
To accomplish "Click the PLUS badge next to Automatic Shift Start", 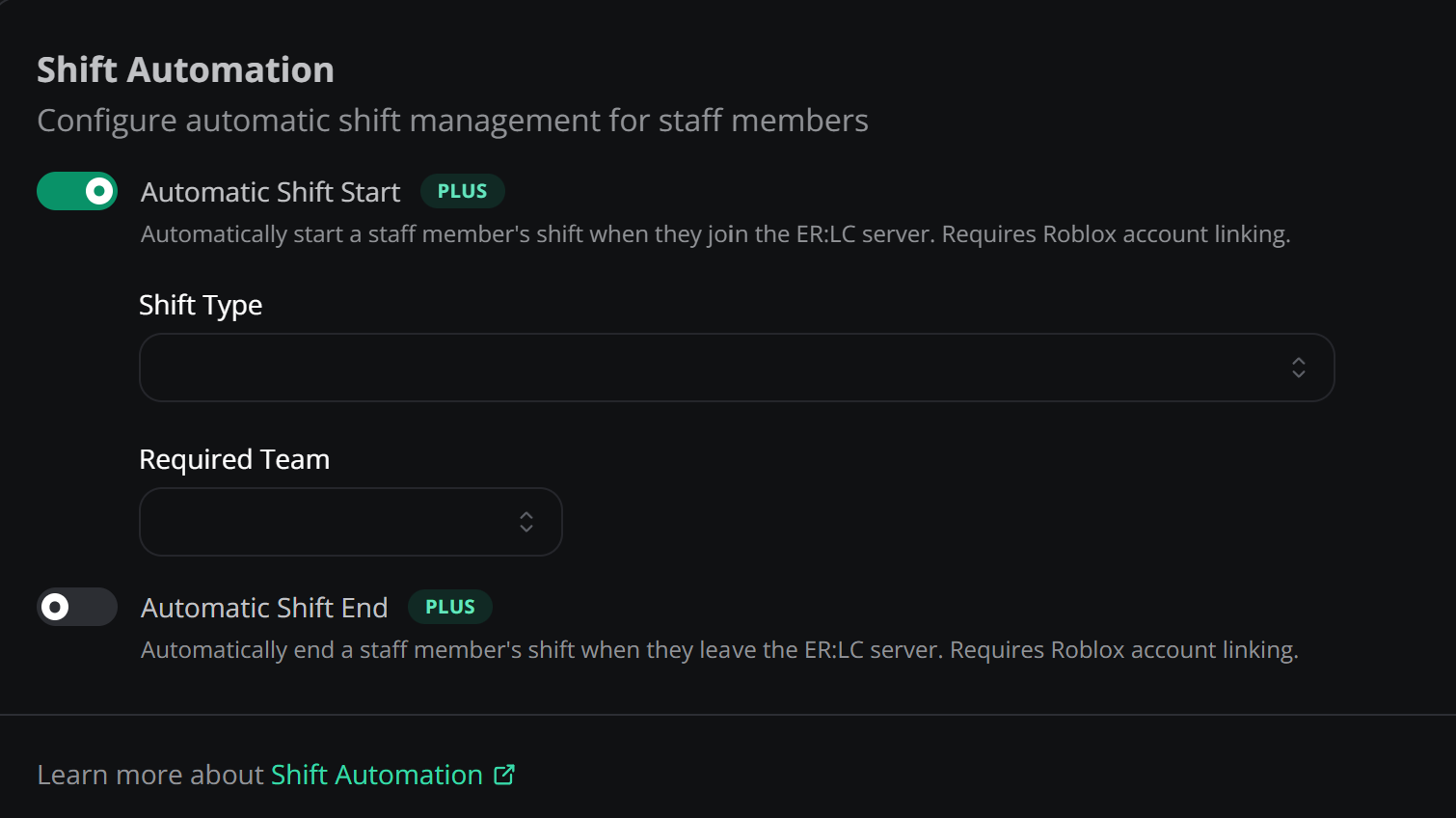I will (x=462, y=191).
